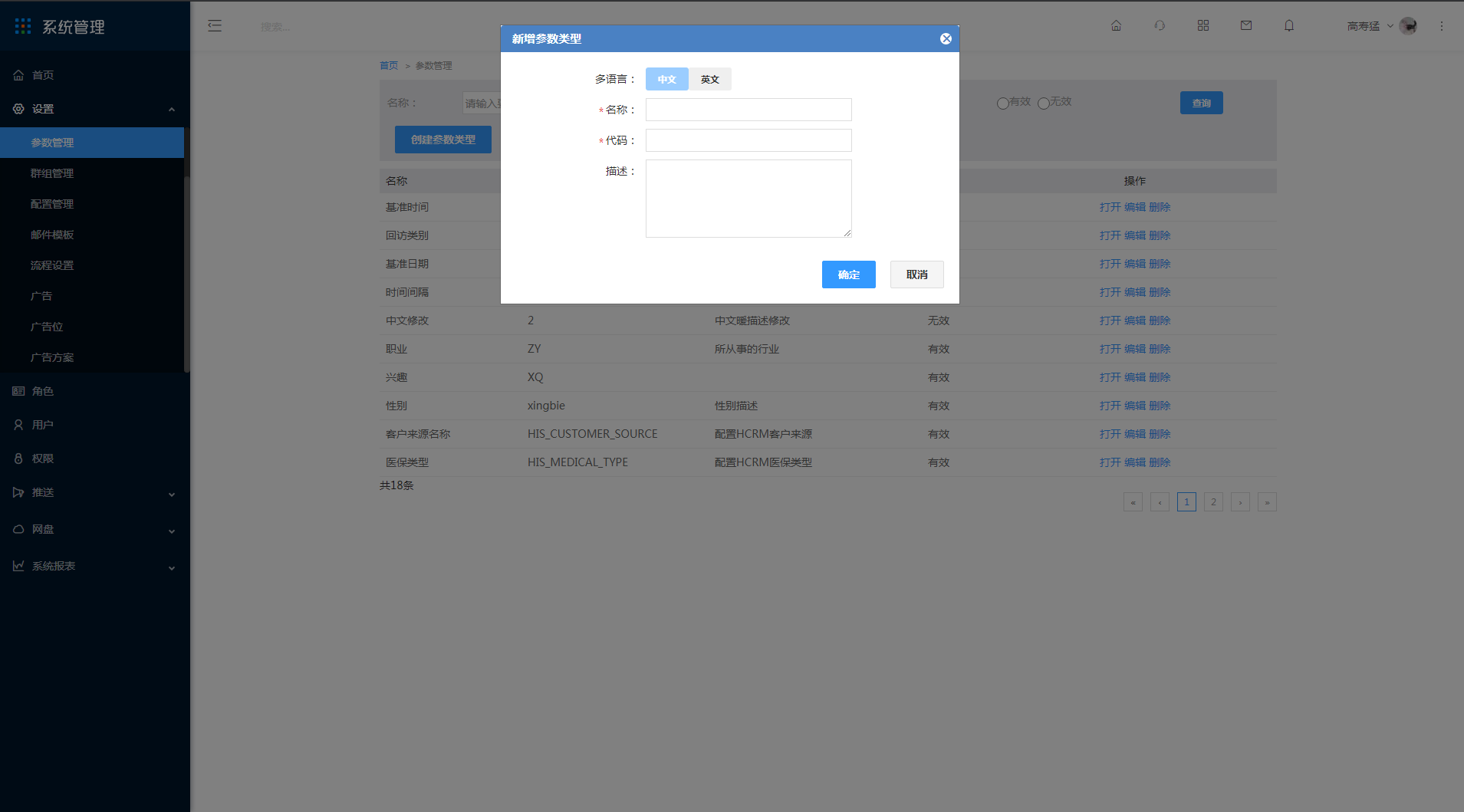Click the user avatar picture

coord(1408,26)
